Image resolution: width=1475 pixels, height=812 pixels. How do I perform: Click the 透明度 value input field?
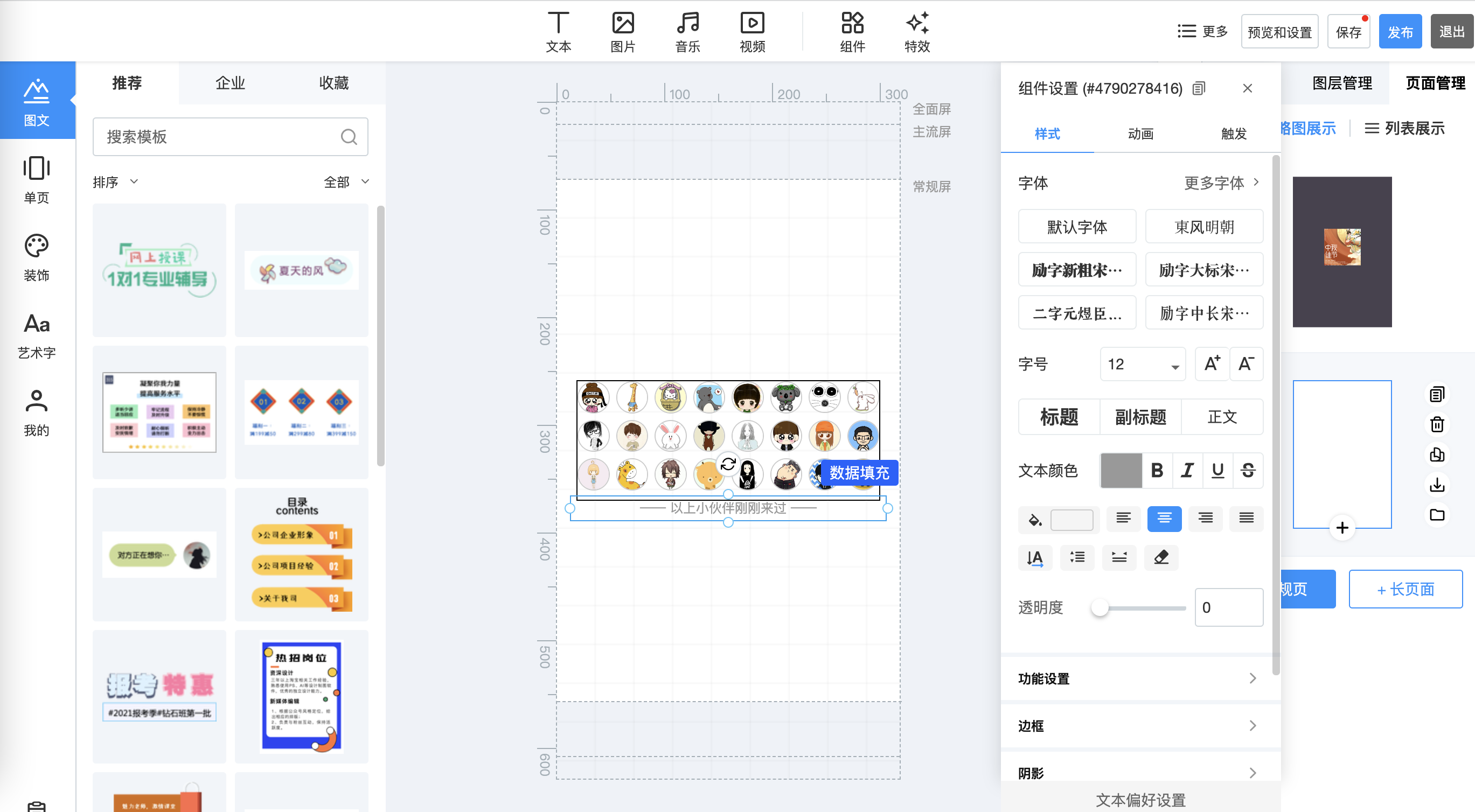[1228, 607]
